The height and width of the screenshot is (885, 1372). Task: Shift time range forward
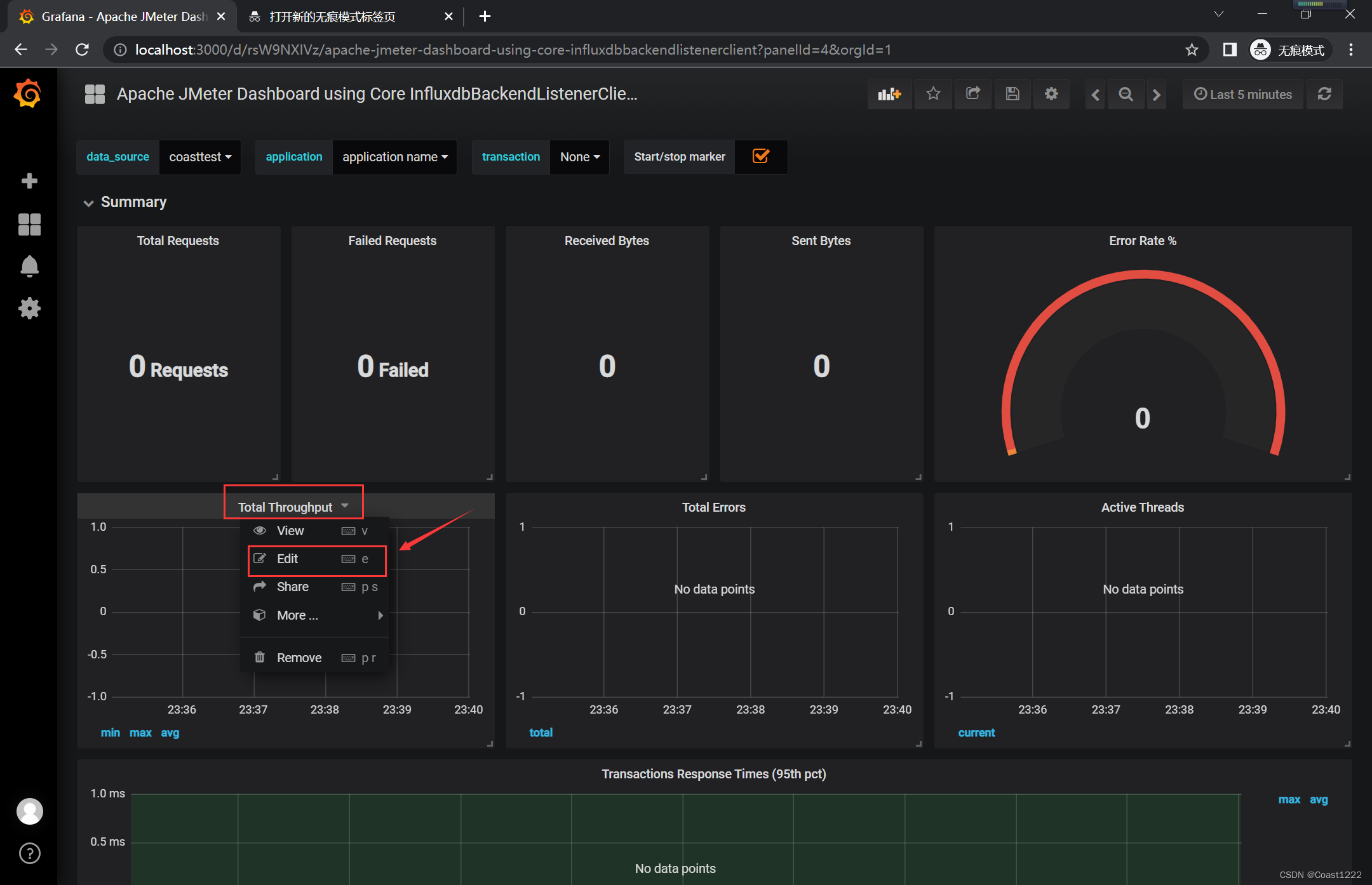pyautogui.click(x=1157, y=95)
